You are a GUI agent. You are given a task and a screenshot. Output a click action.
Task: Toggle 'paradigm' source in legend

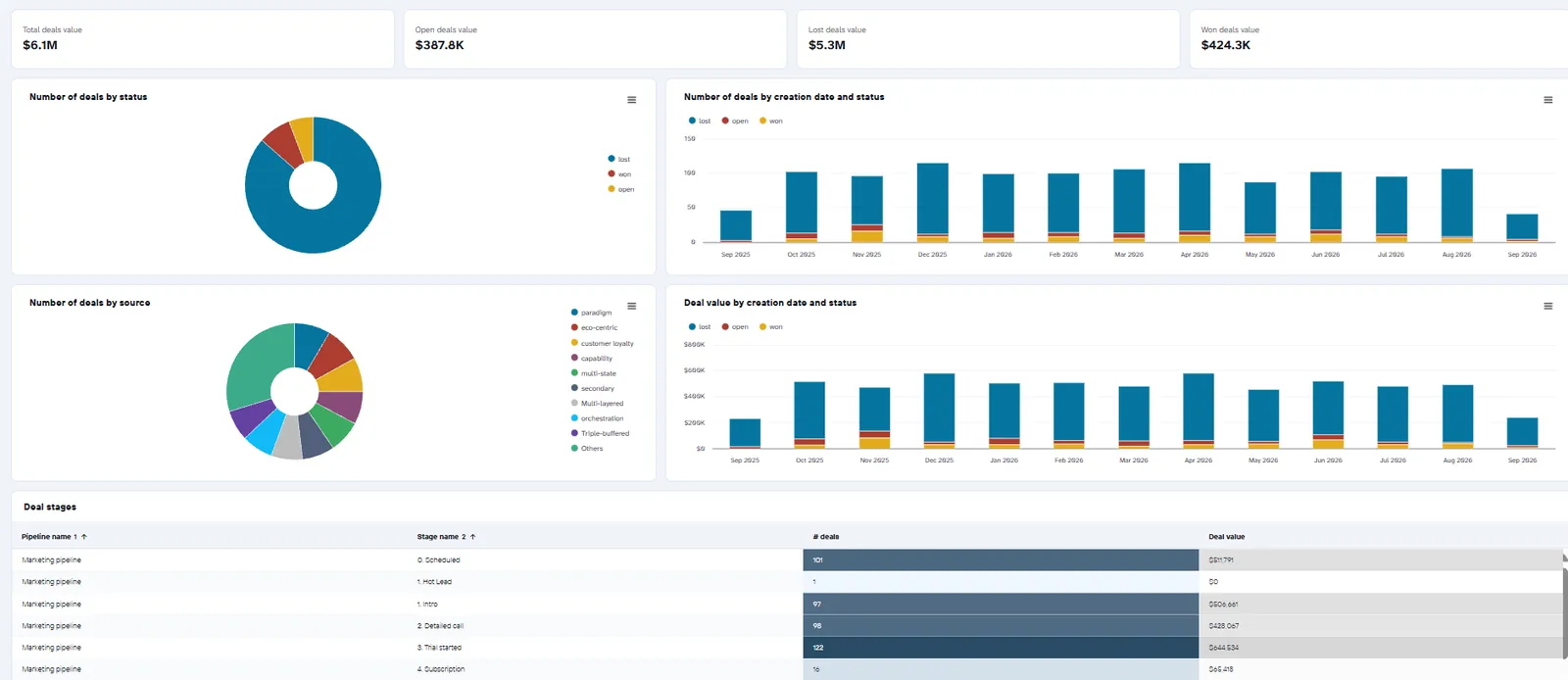point(591,313)
